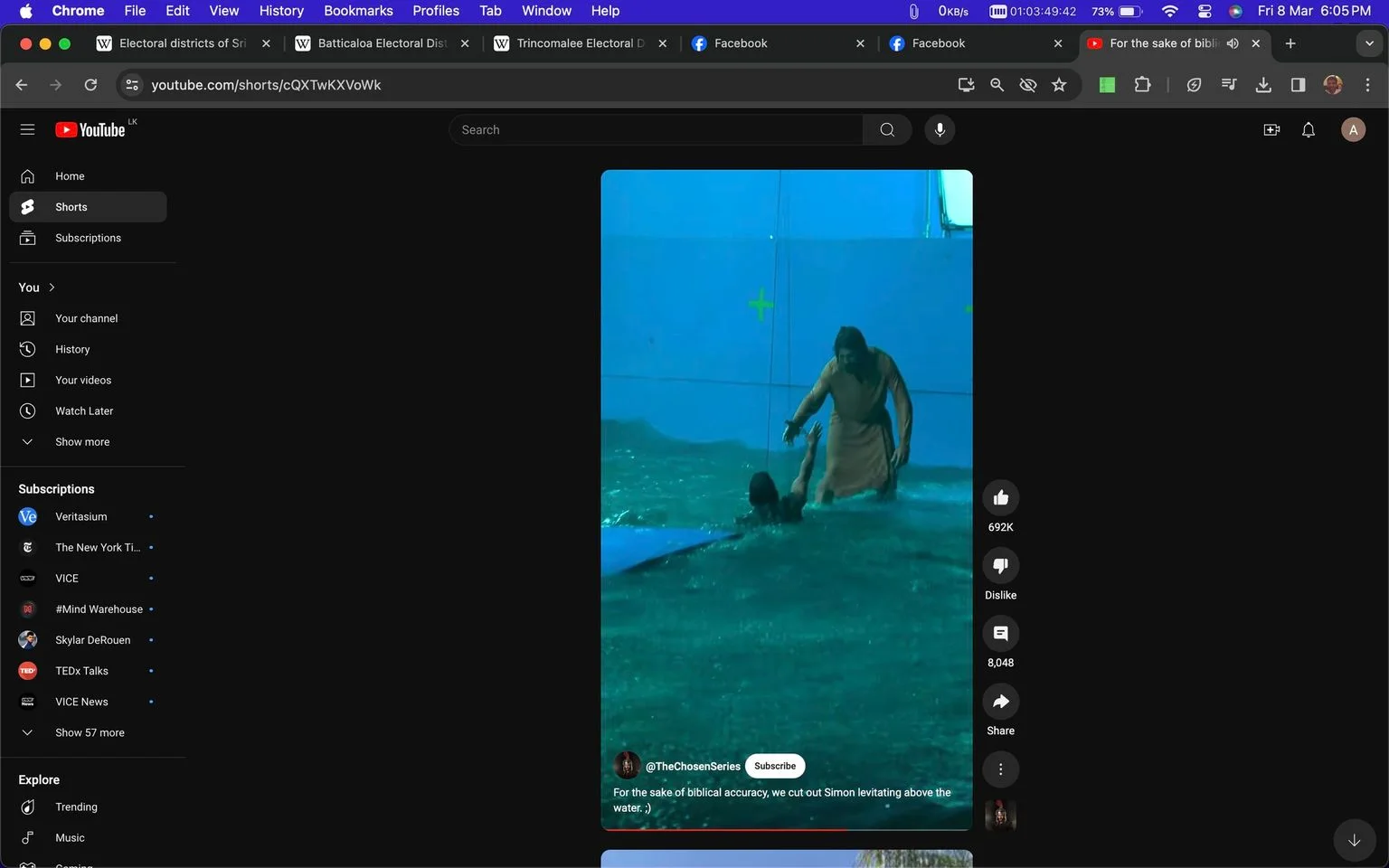1389x868 pixels.
Task: Open YouTube notifications bell
Action: [1308, 130]
